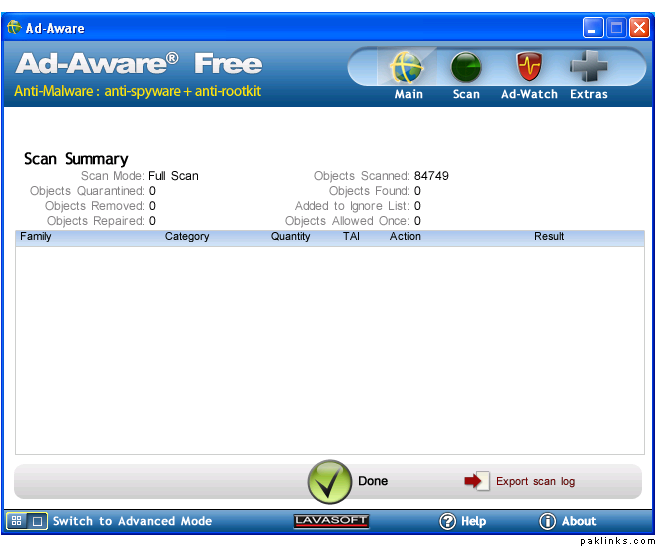Click the Ad-Aware title bar icon

[14, 28]
